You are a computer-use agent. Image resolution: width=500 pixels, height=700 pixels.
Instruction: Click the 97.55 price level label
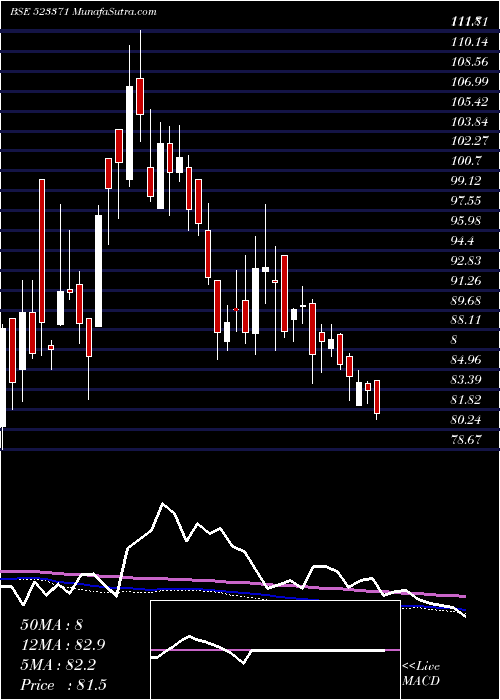point(466,200)
